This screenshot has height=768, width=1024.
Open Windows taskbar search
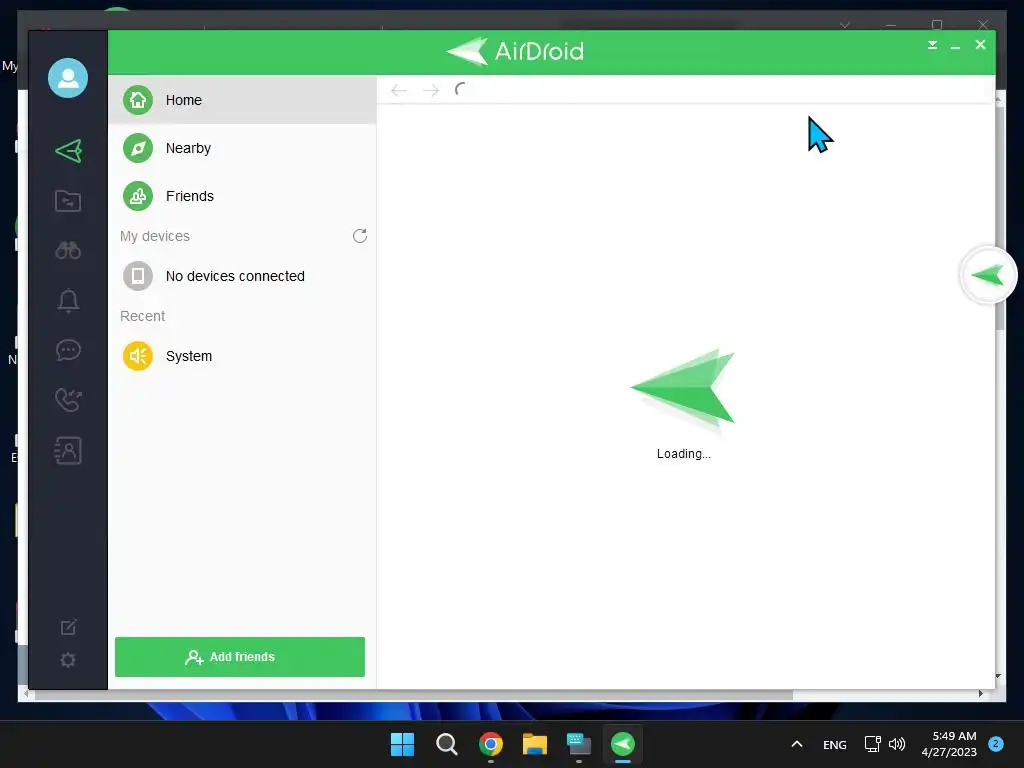pyautogui.click(x=447, y=744)
